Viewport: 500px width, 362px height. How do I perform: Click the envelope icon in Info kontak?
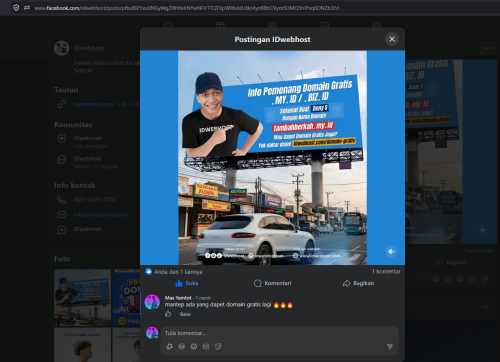coord(61,215)
